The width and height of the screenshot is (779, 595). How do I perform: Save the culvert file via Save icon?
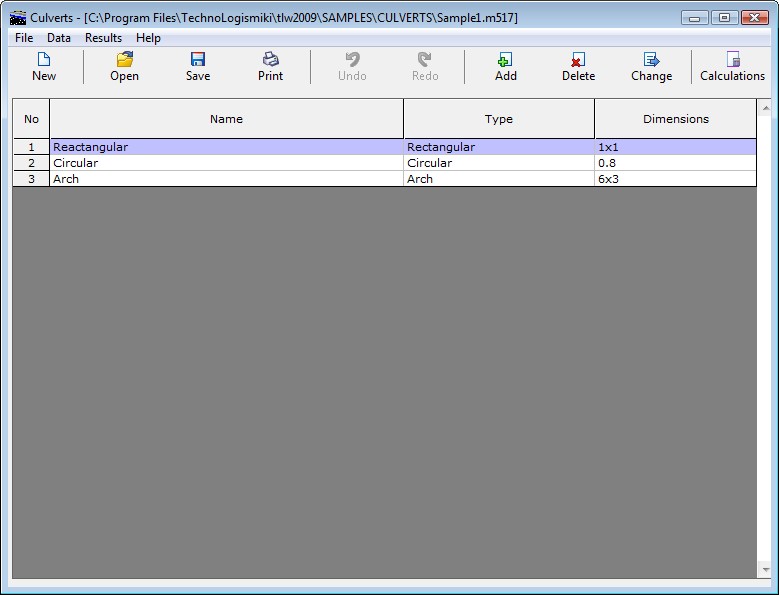198,66
